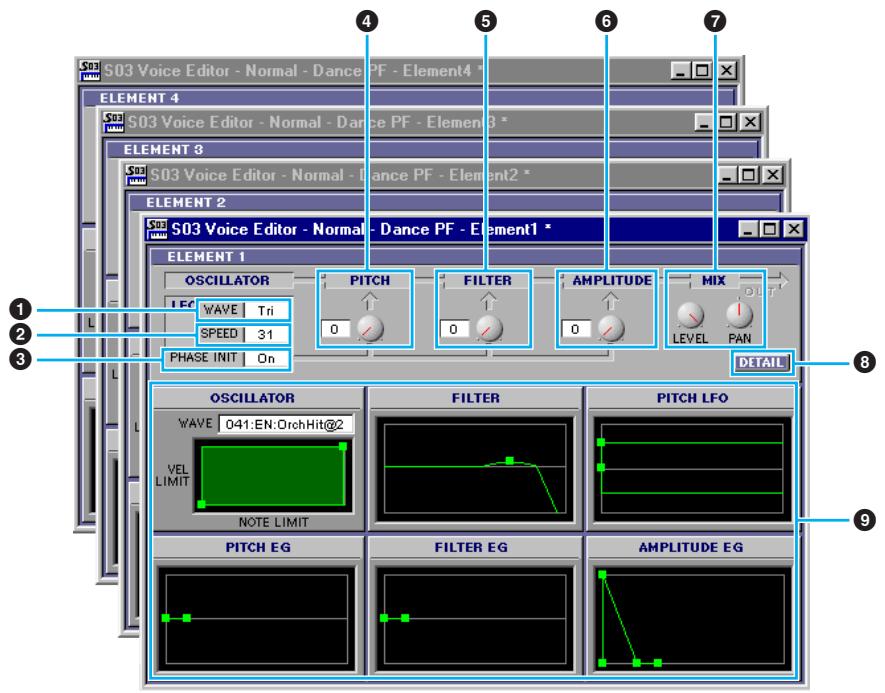This screenshot has width=885, height=693.
Task: Click the S03 app icon in Element3 window title bar
Action: pos(113,122)
